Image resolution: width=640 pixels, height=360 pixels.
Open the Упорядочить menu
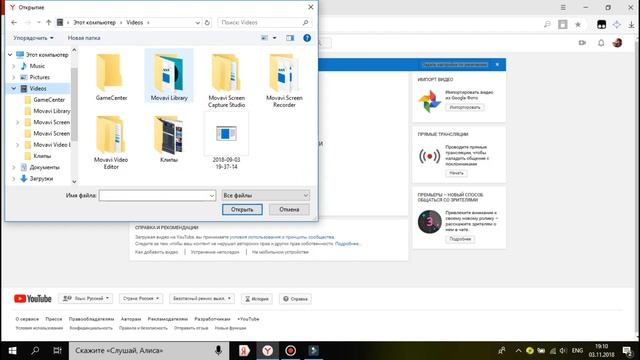coord(33,38)
